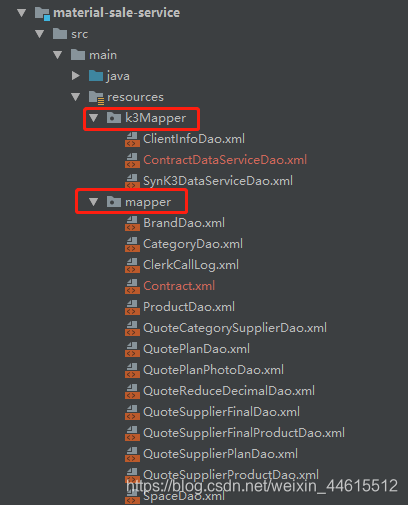Collapse the resources folder arrow

click(76, 97)
